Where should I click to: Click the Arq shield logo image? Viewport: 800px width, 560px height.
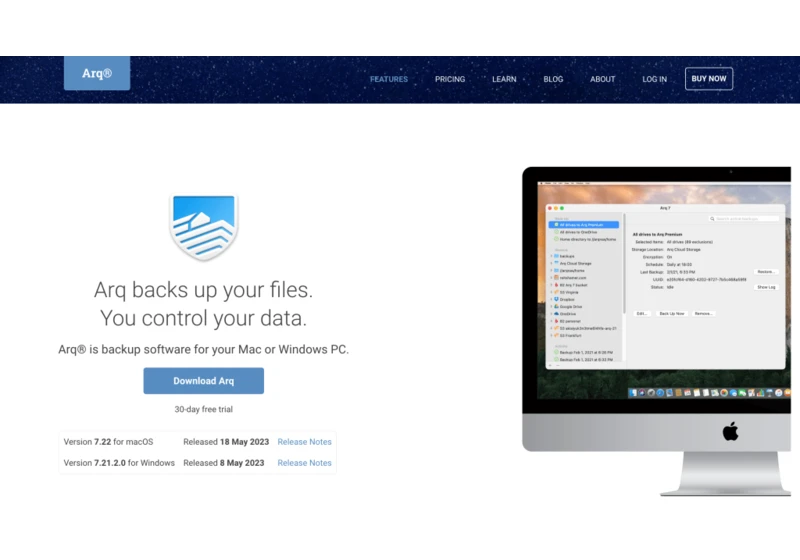click(204, 227)
